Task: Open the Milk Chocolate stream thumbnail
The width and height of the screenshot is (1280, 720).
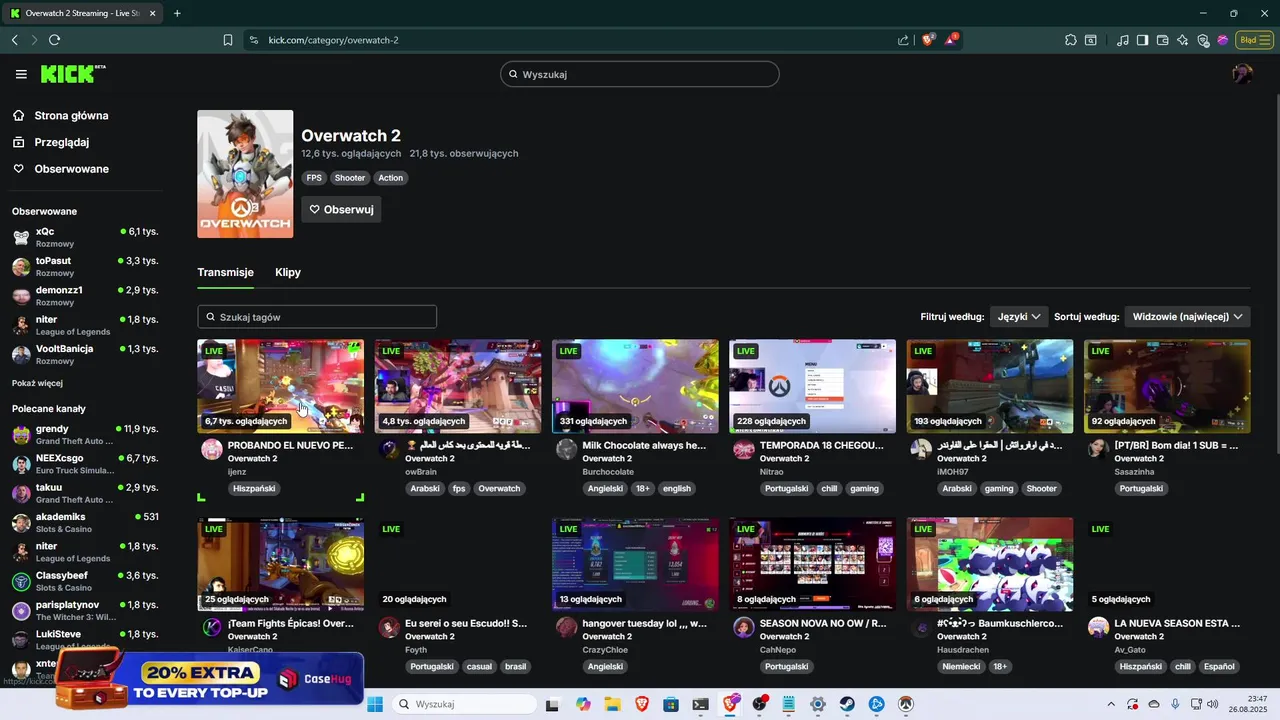Action: click(635, 386)
